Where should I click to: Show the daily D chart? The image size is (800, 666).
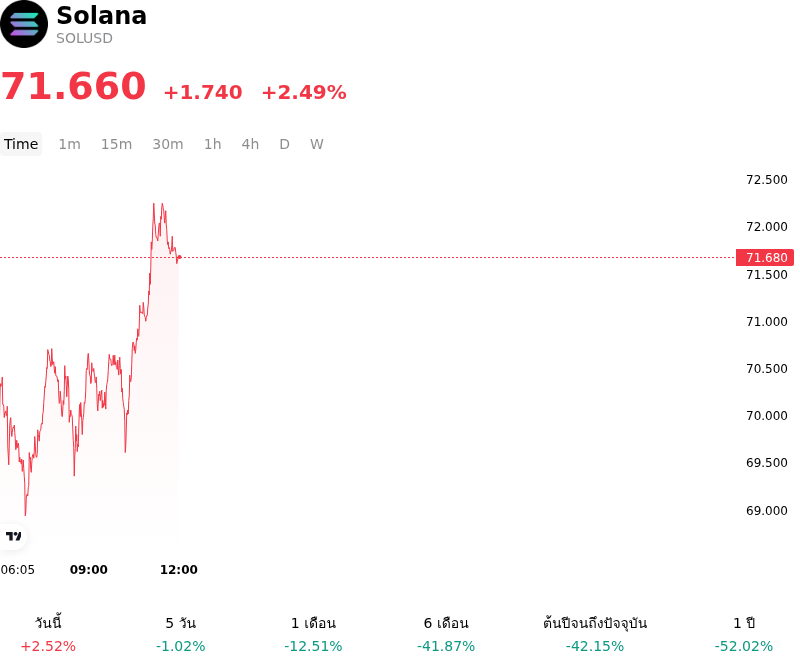tap(284, 144)
